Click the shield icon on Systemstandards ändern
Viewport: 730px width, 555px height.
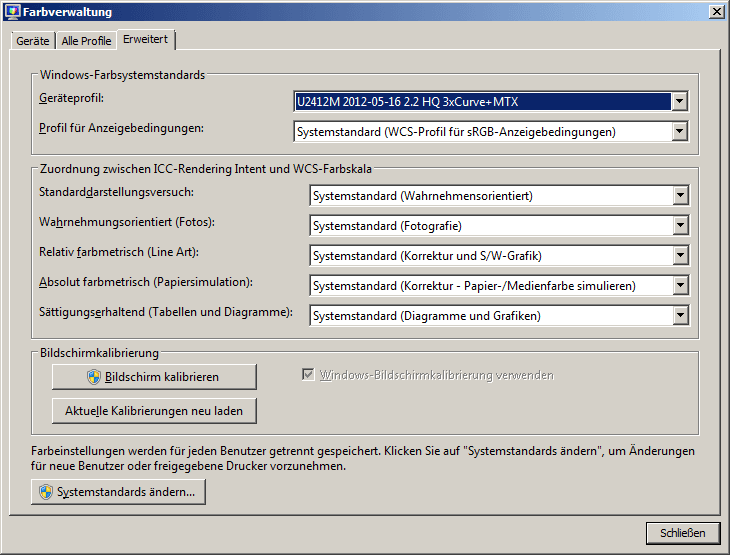click(x=46, y=492)
